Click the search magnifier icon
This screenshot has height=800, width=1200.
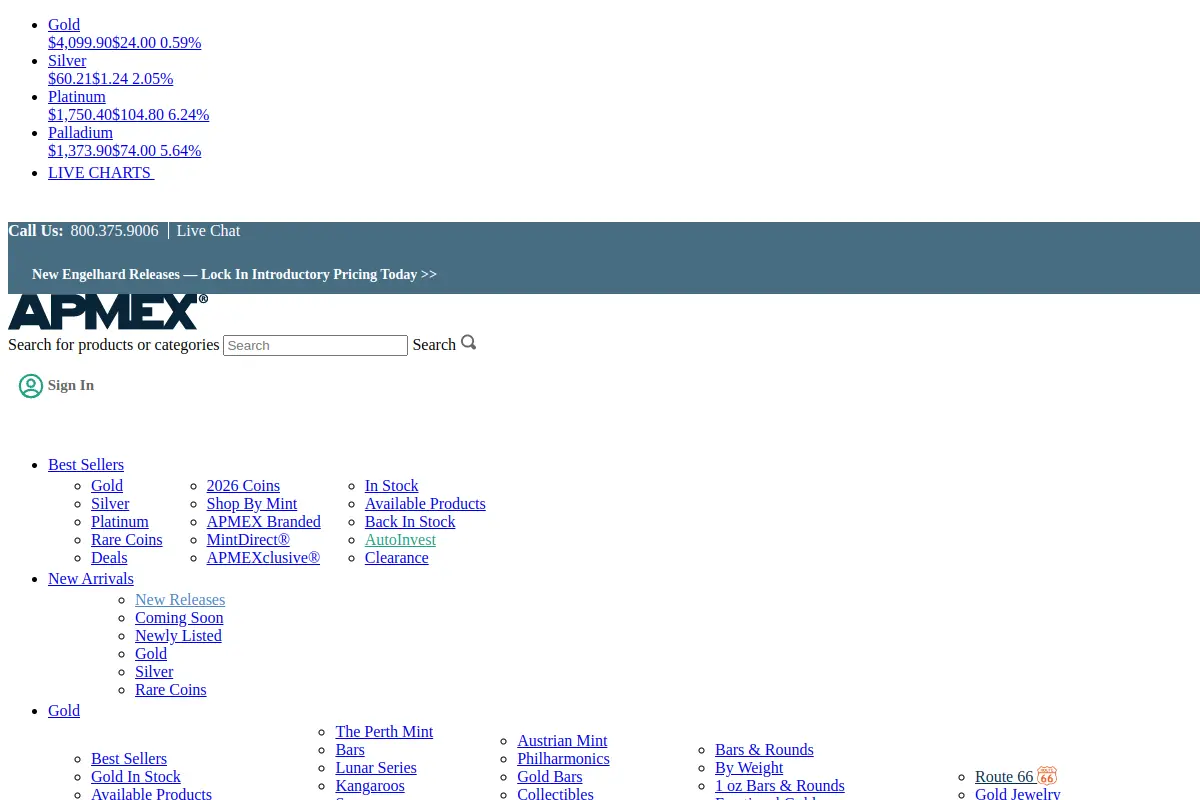pos(468,343)
